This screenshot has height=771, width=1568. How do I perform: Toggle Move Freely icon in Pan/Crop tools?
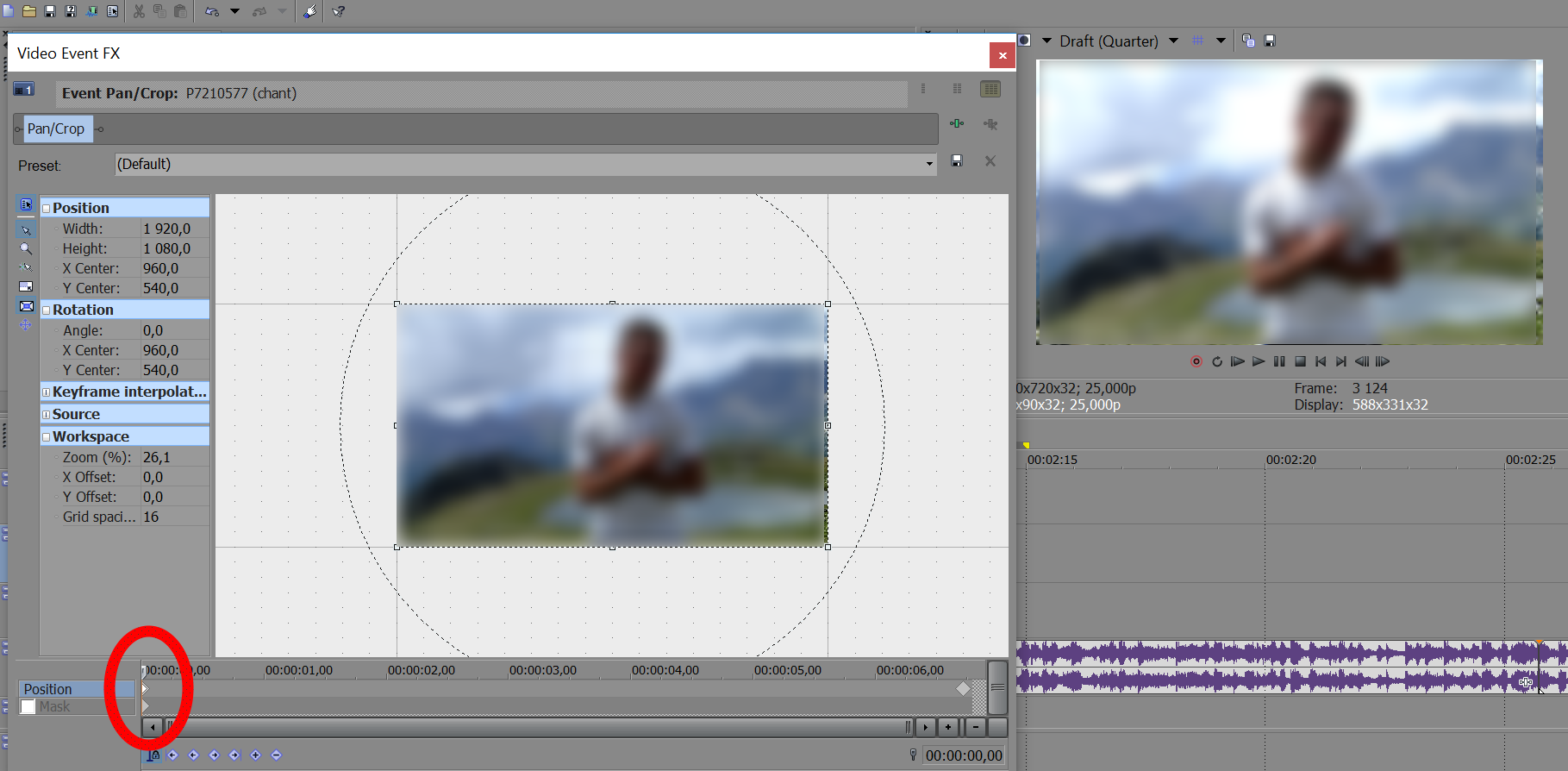point(26,325)
